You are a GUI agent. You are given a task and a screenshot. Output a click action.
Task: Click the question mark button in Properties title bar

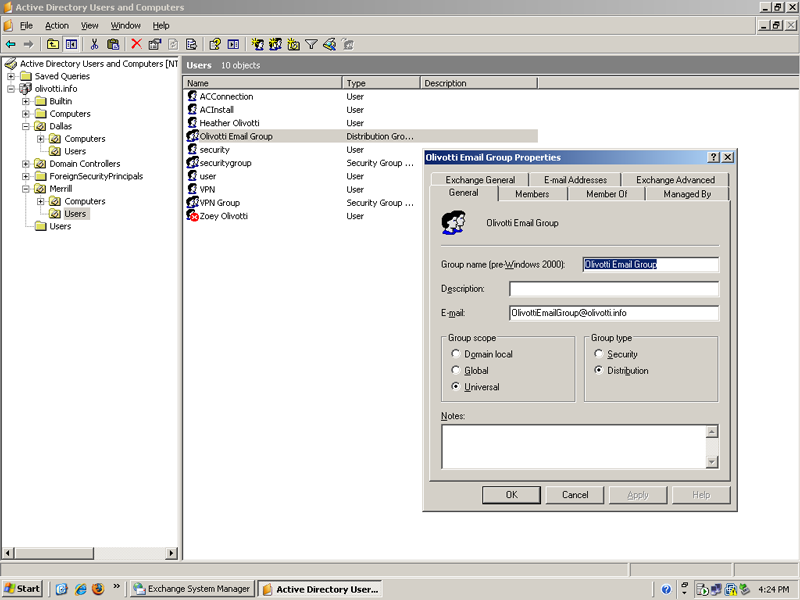pos(714,157)
